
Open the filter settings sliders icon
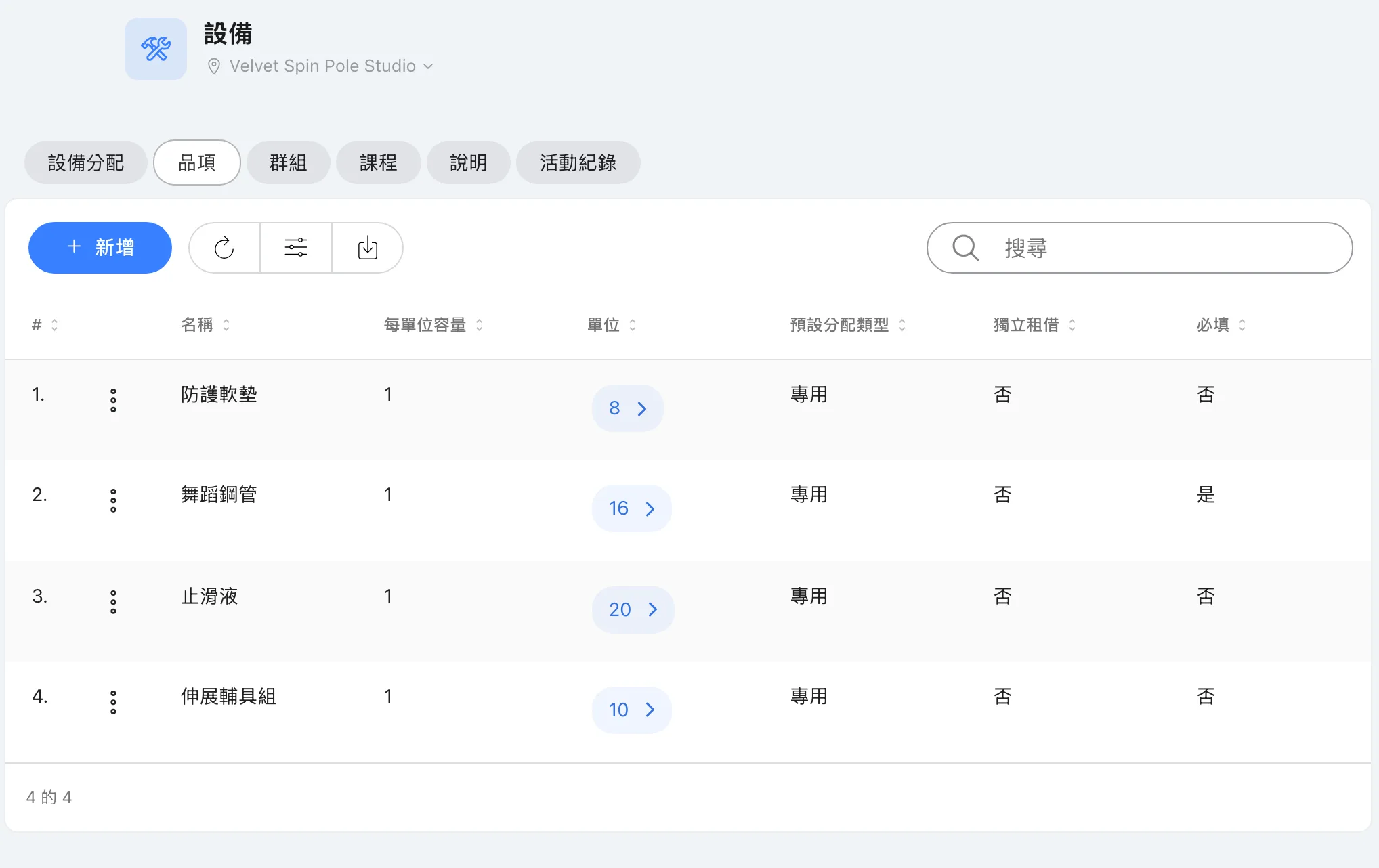[296, 248]
